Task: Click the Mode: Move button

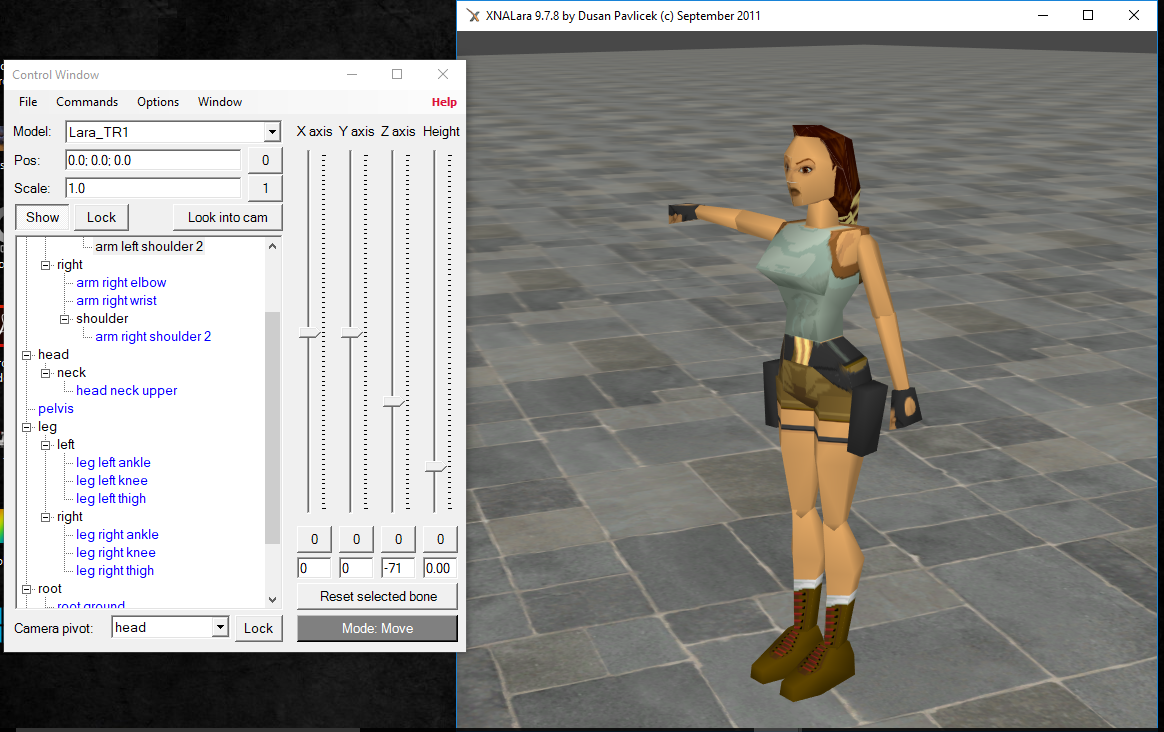Action: (x=377, y=629)
